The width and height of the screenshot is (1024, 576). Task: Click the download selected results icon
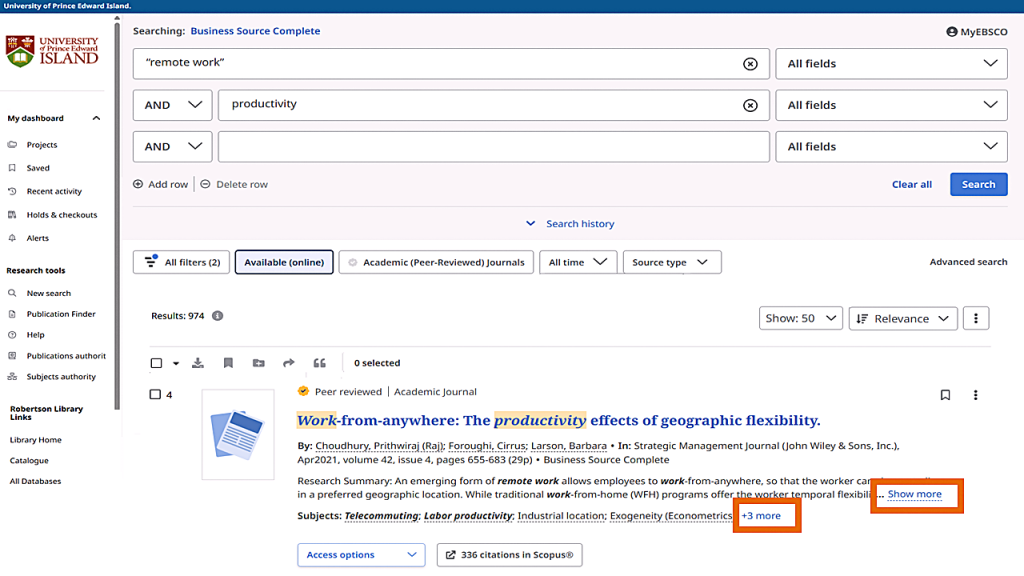(198, 363)
